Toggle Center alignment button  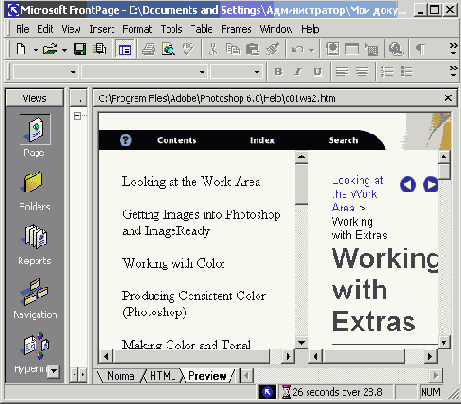point(362,72)
